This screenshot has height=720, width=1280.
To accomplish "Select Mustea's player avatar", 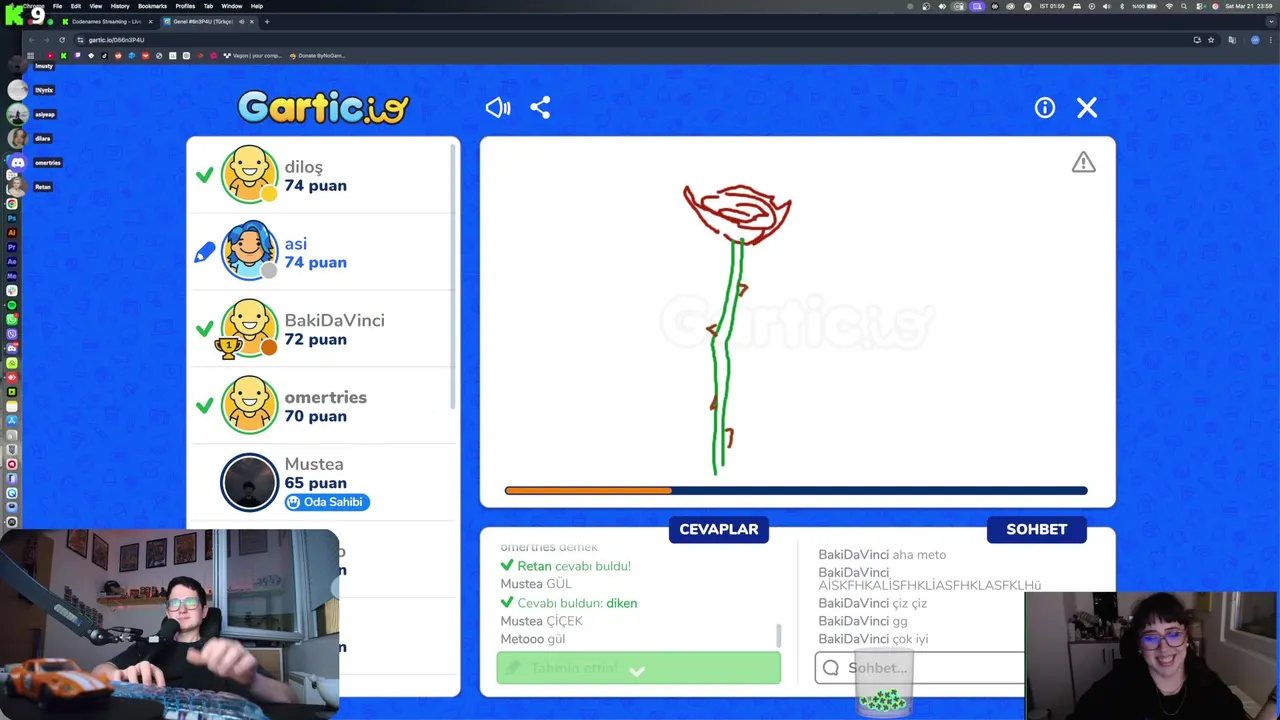I will point(249,482).
